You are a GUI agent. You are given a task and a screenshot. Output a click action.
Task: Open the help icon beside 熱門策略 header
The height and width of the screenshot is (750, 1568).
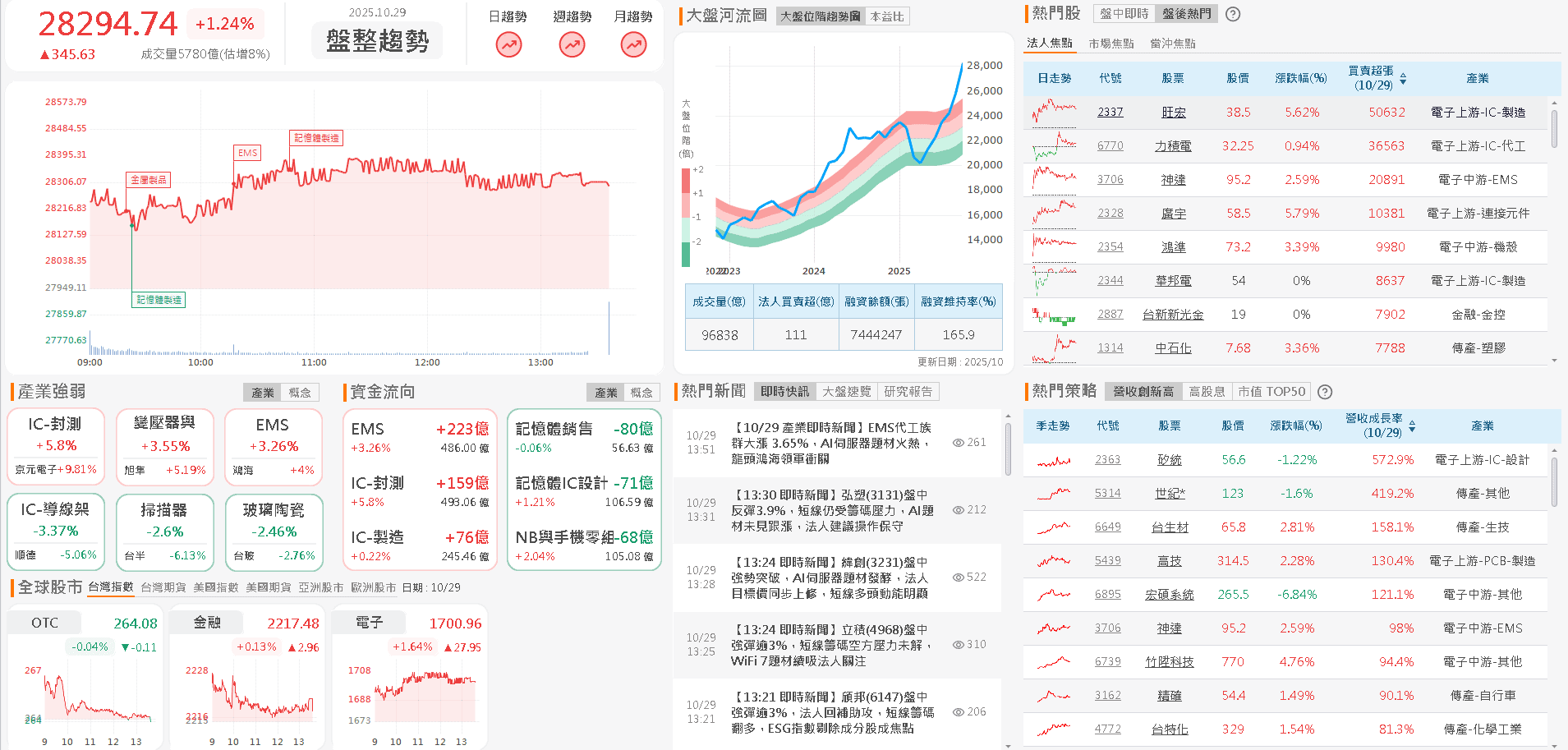(x=1324, y=392)
